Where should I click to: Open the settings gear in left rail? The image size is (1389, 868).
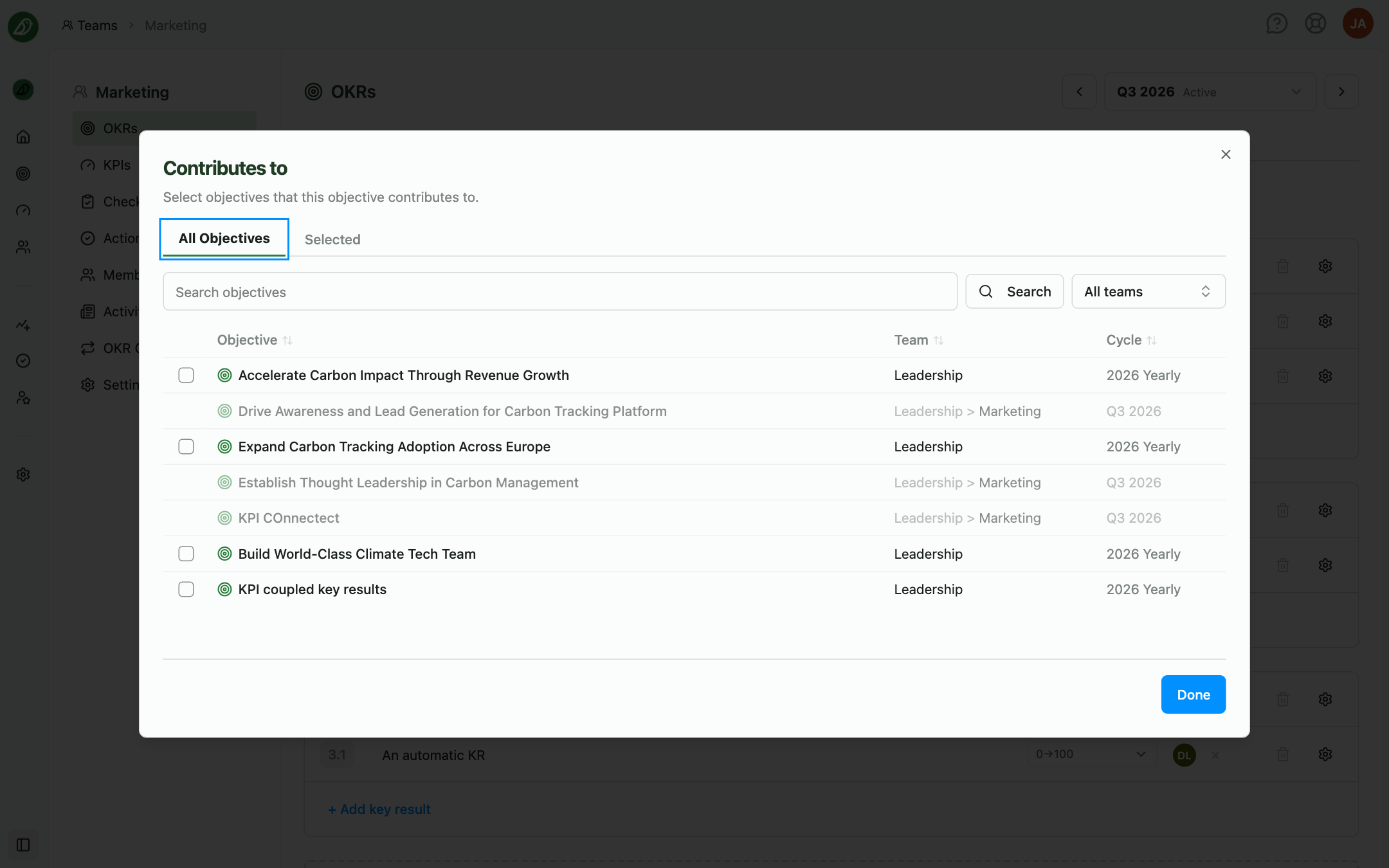click(x=23, y=475)
